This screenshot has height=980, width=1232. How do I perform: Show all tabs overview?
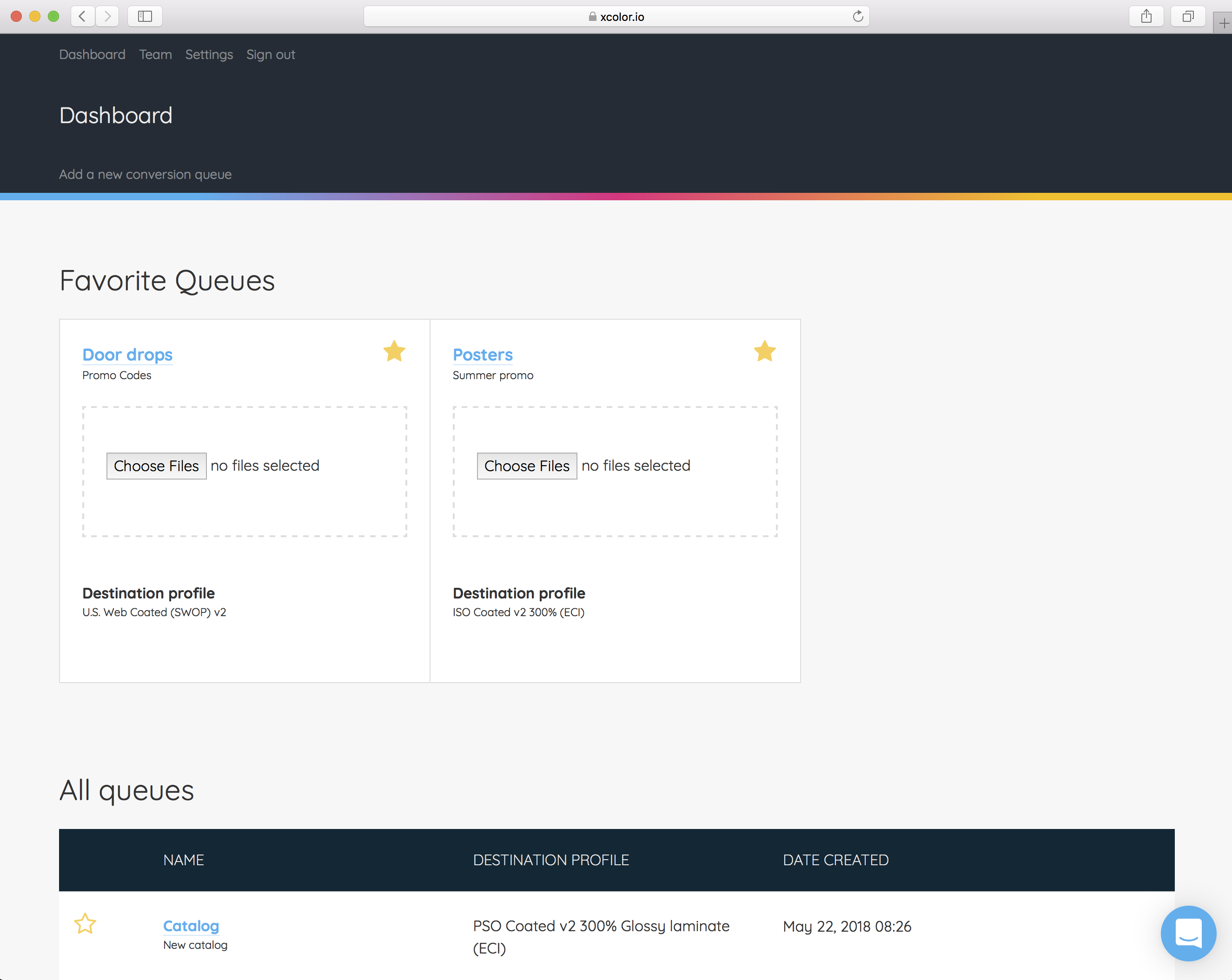pos(1187,16)
